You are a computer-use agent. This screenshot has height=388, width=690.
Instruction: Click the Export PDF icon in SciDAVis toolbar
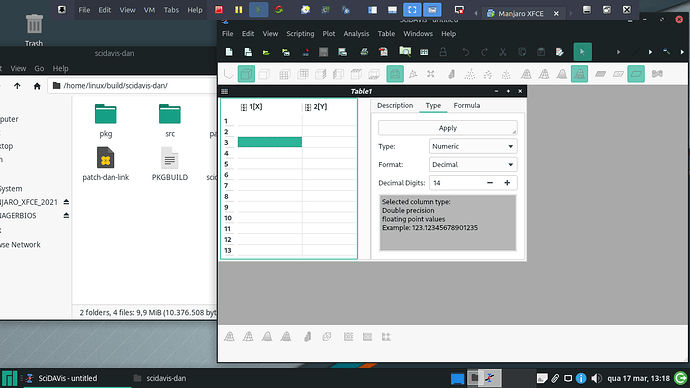383,52
